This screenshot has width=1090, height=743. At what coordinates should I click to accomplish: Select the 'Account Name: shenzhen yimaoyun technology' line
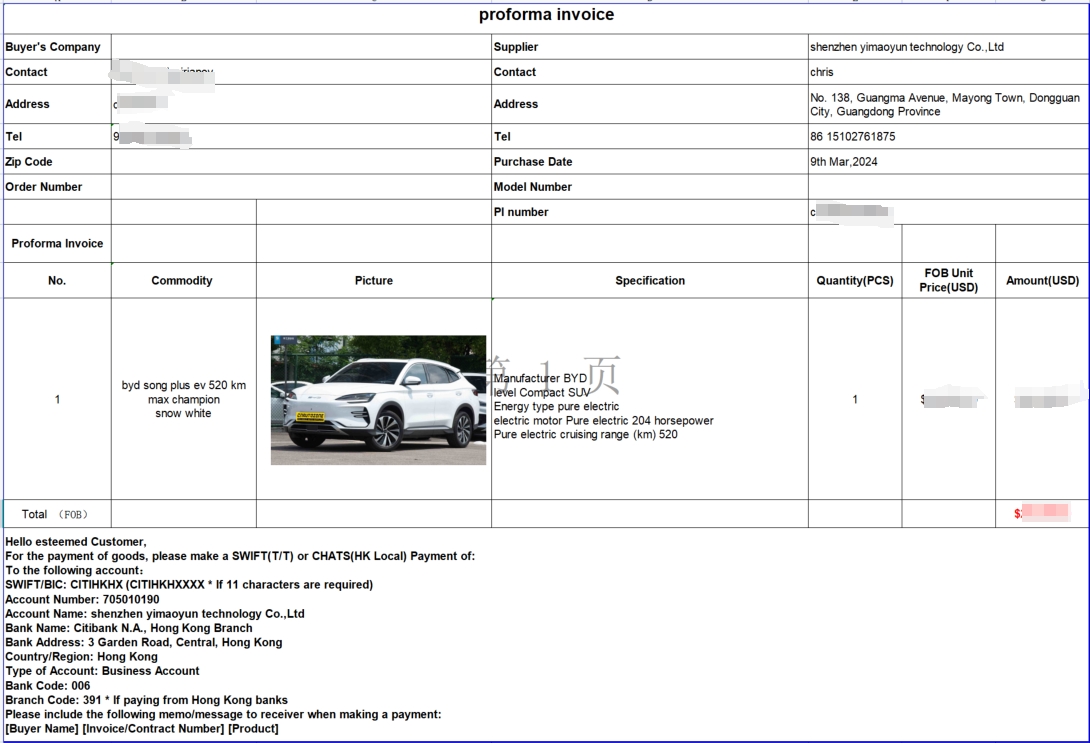[x=155, y=614]
